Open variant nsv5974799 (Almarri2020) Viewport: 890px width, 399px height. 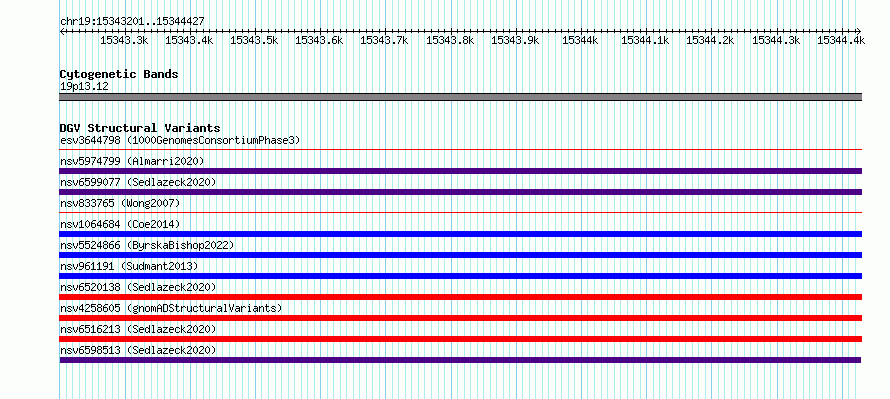[132, 161]
